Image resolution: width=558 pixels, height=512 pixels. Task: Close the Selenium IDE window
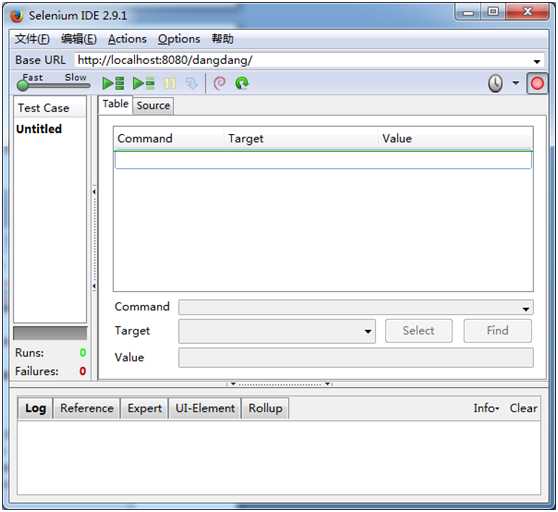click(527, 12)
